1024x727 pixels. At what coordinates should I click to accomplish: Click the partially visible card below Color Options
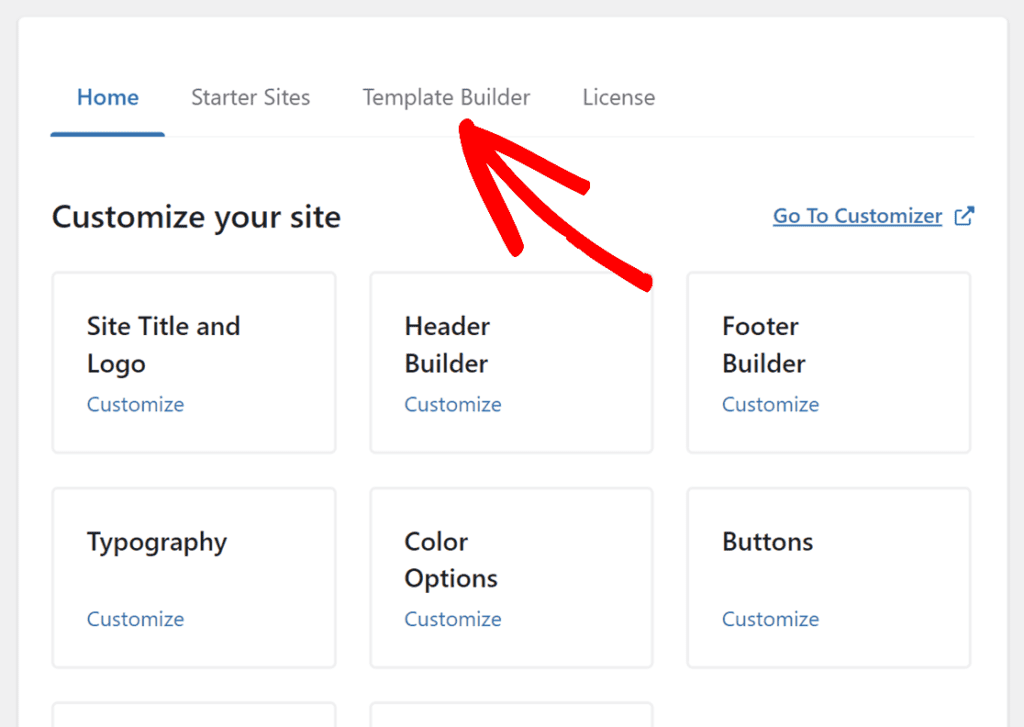[511, 715]
